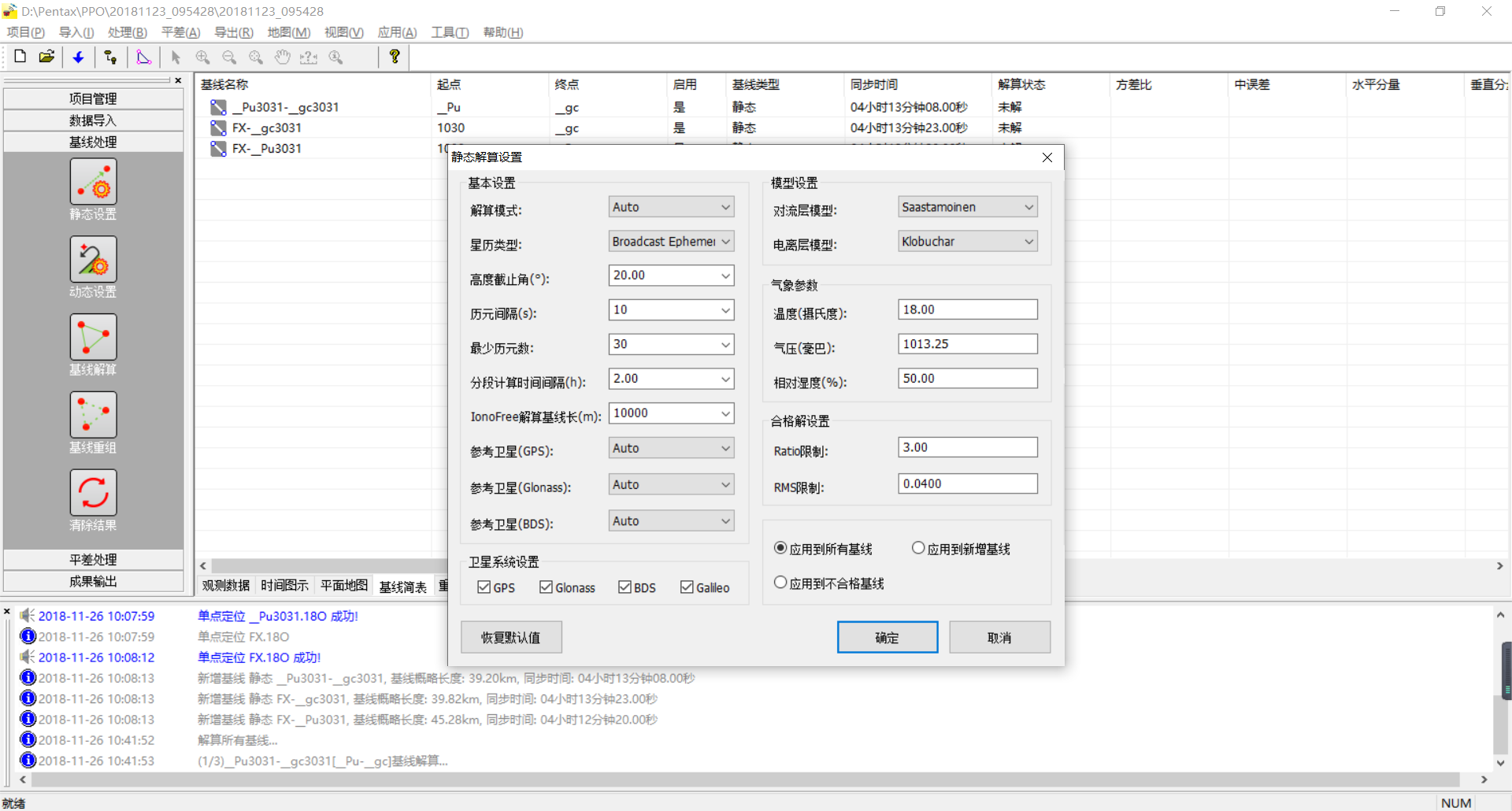
Task: Select 应用到不合格基线 radio button
Action: (780, 583)
